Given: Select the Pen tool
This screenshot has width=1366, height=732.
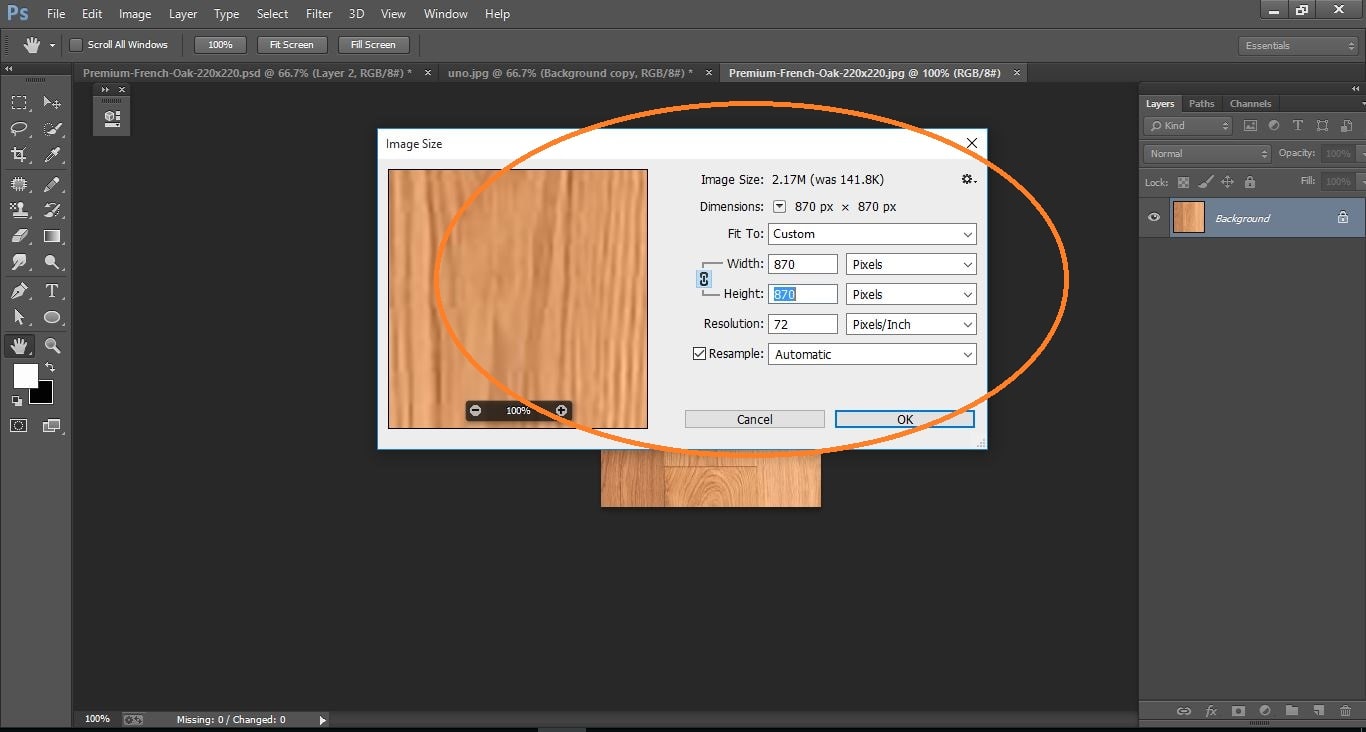Looking at the screenshot, I should pos(18,289).
